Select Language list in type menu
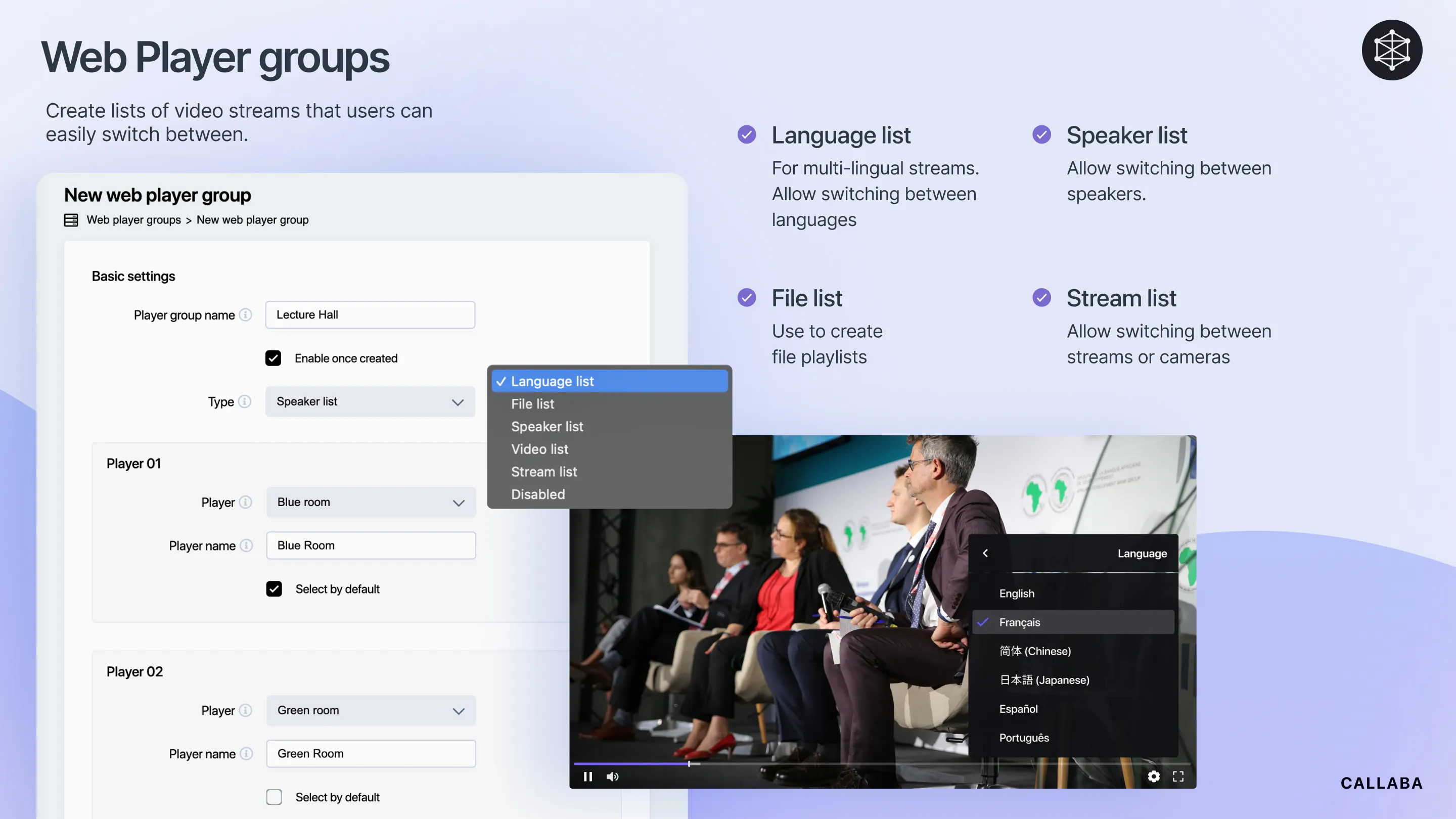Screen dimensions: 1456x819 pos(609,382)
